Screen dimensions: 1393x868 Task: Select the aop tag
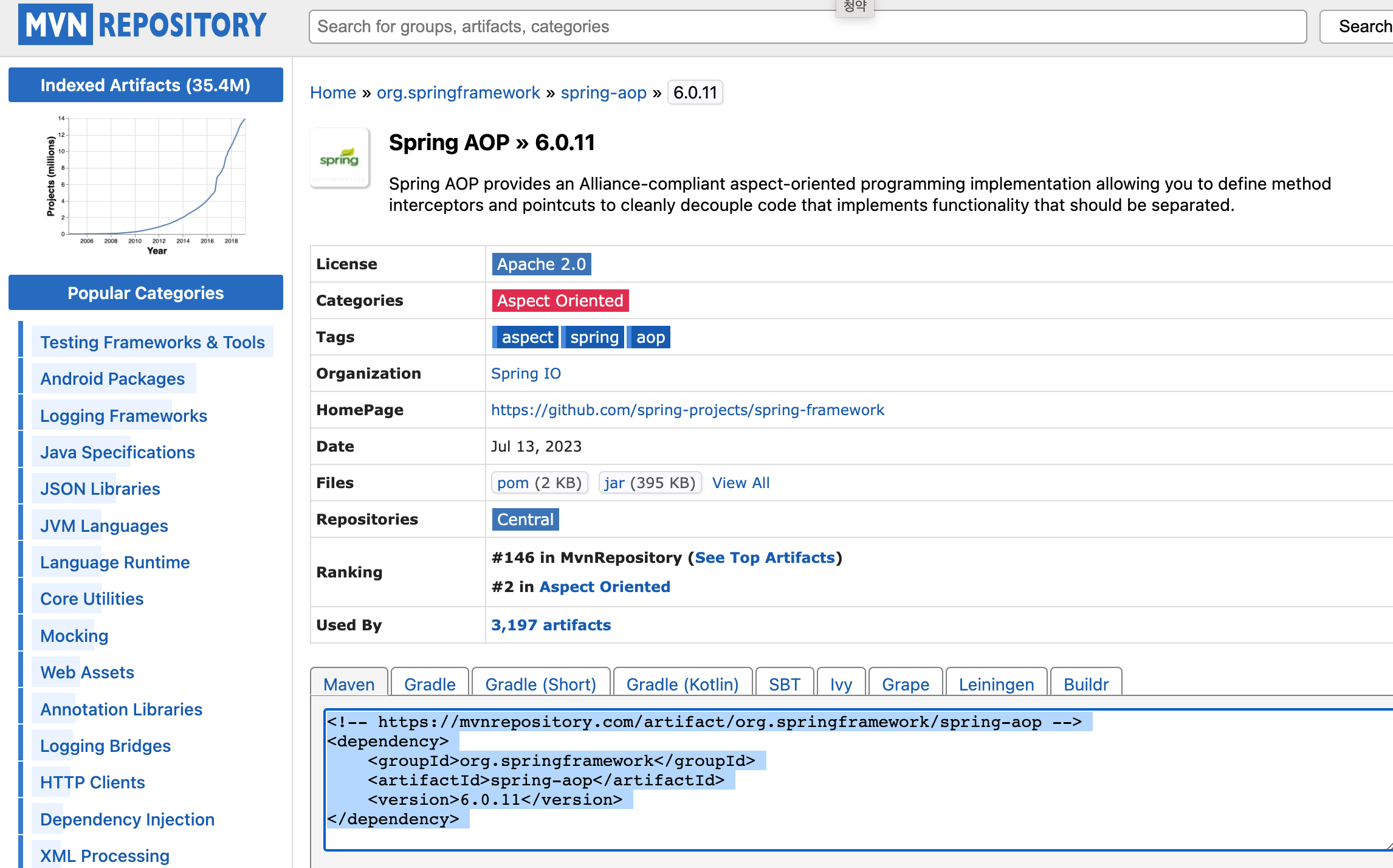tap(650, 337)
